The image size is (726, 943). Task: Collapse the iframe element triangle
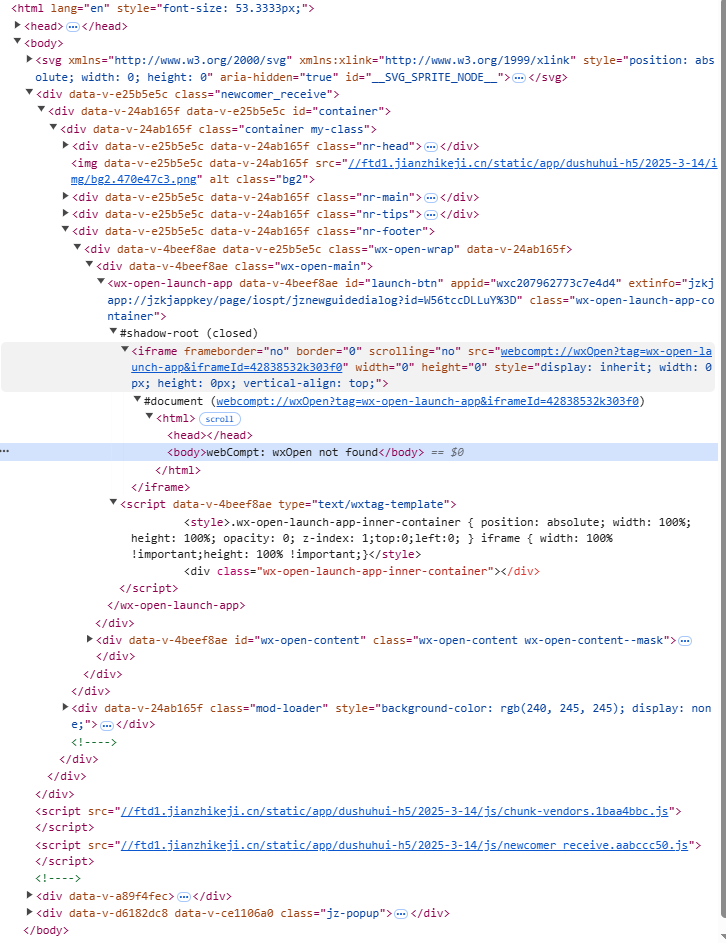tap(125, 349)
